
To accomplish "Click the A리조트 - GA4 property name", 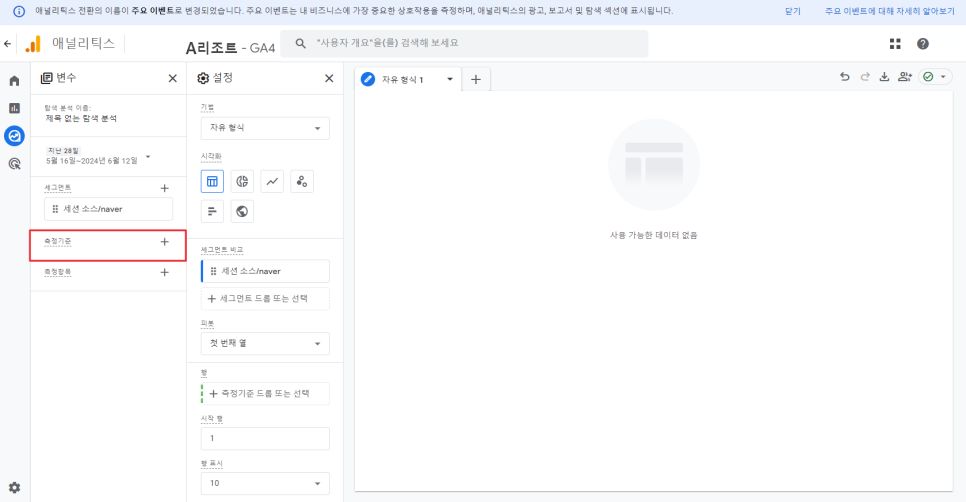I will tap(230, 47).
